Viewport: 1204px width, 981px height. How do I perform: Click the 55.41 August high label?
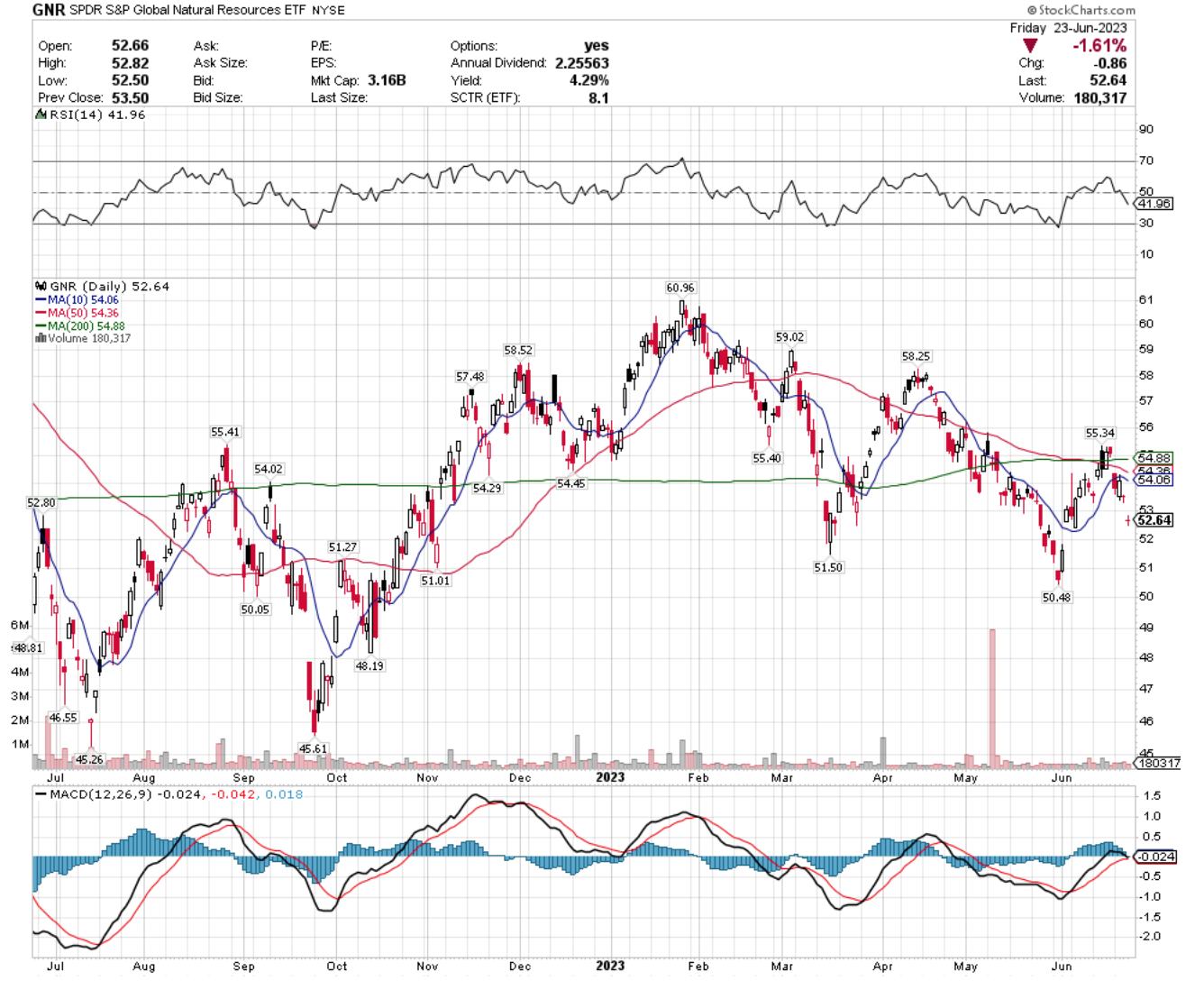pos(225,432)
